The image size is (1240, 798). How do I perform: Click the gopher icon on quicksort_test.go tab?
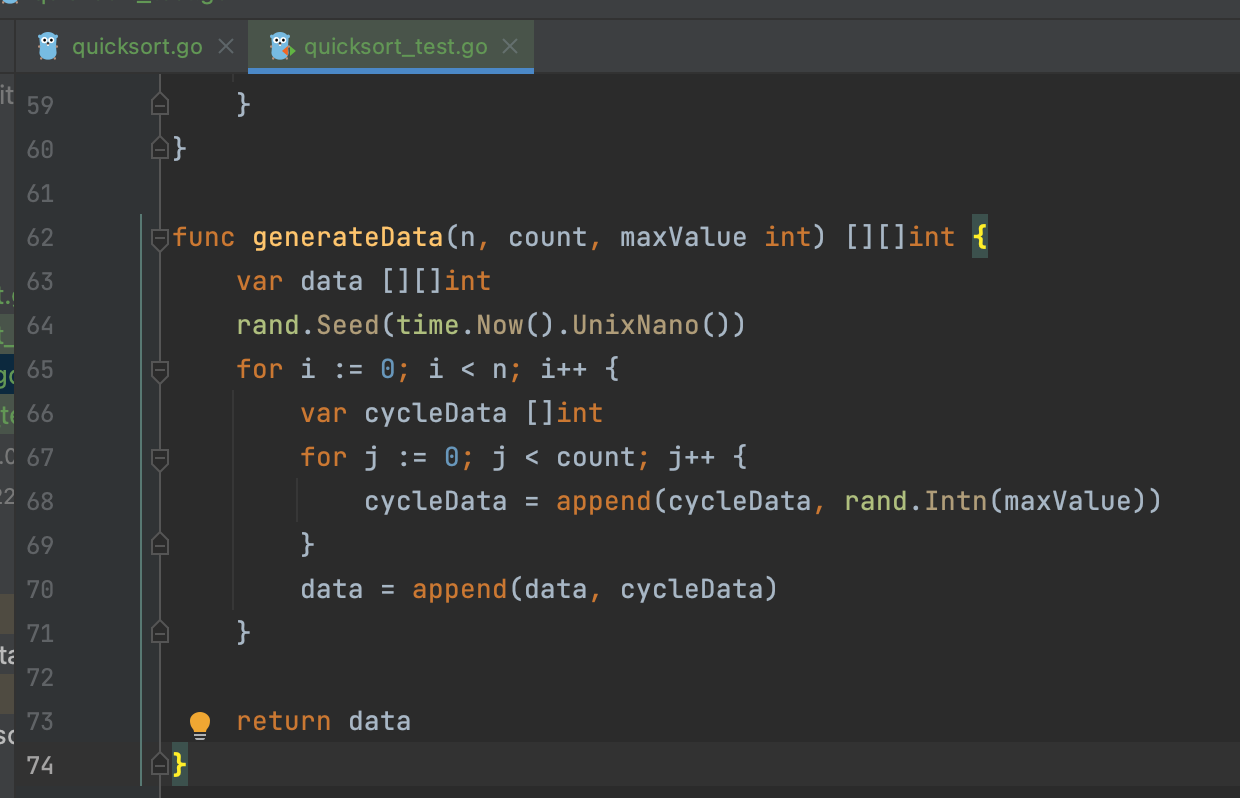tap(281, 46)
